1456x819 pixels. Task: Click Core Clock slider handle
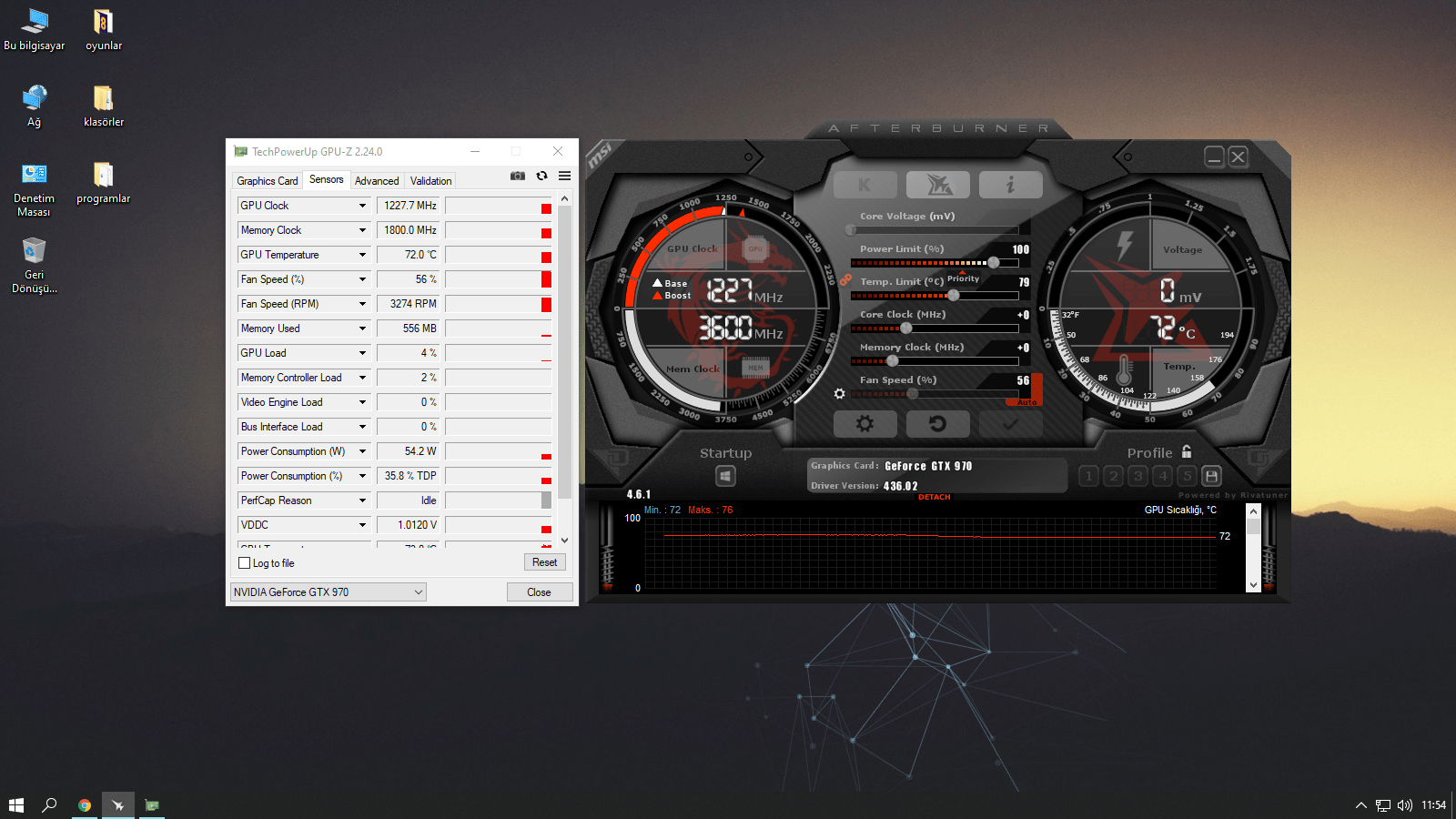tap(905, 328)
